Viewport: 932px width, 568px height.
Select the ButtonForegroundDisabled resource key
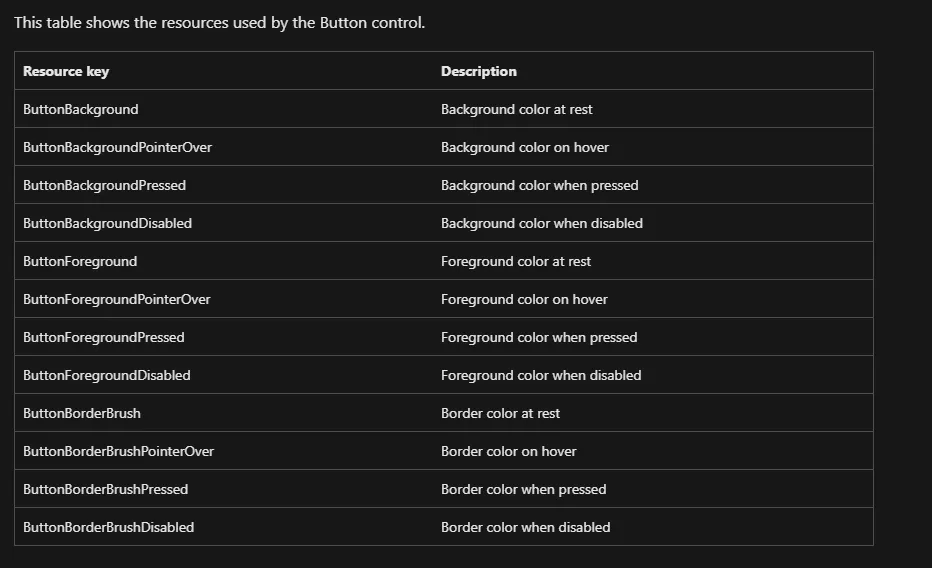click(106, 375)
